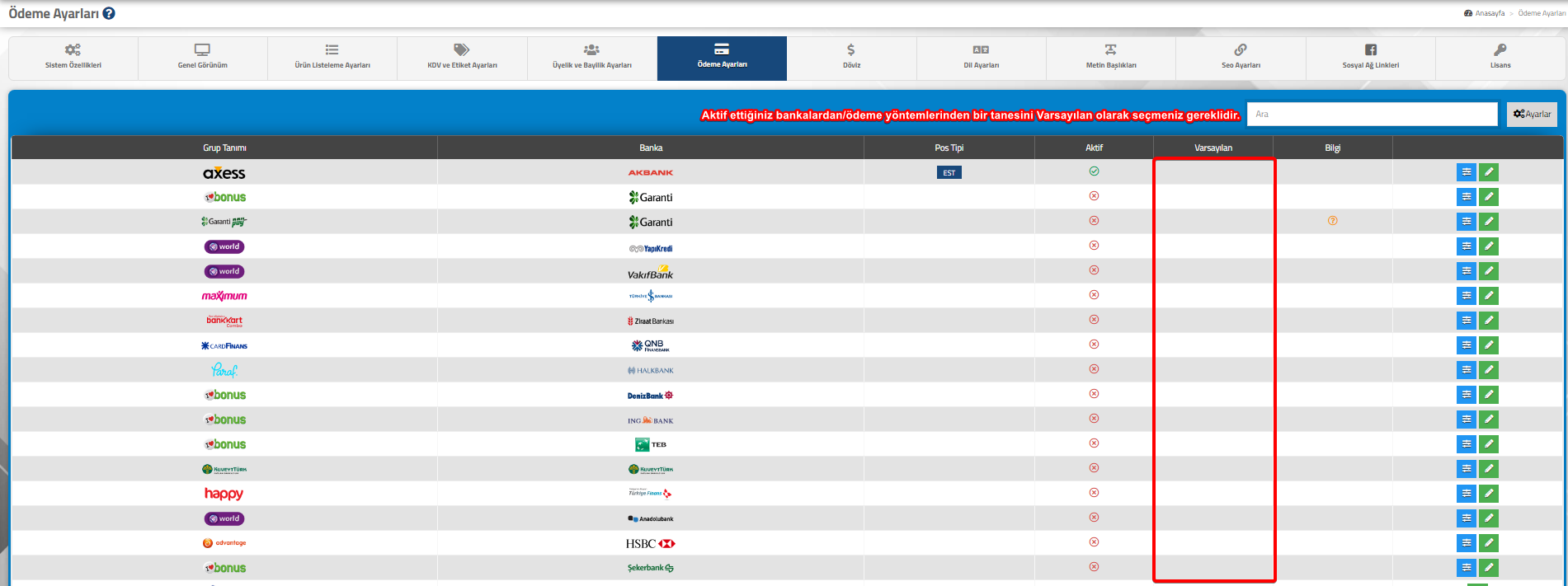The width and height of the screenshot is (1568, 586).
Task: Open blue list icon for VakıfBank row
Action: click(x=1467, y=271)
